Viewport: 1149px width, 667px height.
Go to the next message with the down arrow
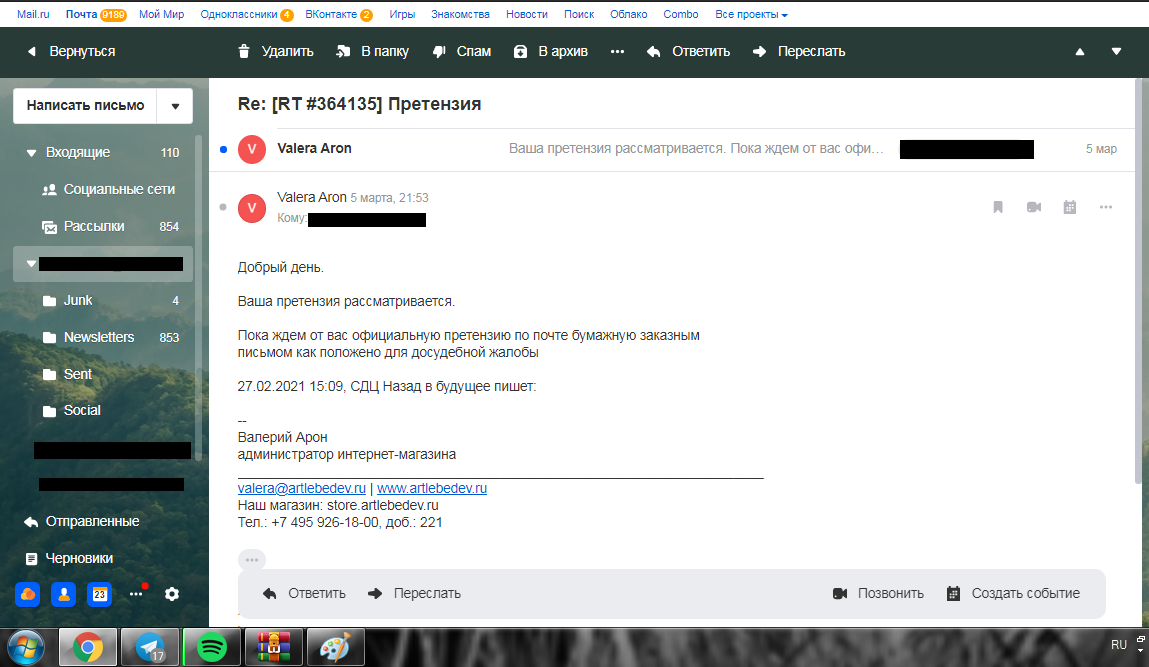point(1116,52)
